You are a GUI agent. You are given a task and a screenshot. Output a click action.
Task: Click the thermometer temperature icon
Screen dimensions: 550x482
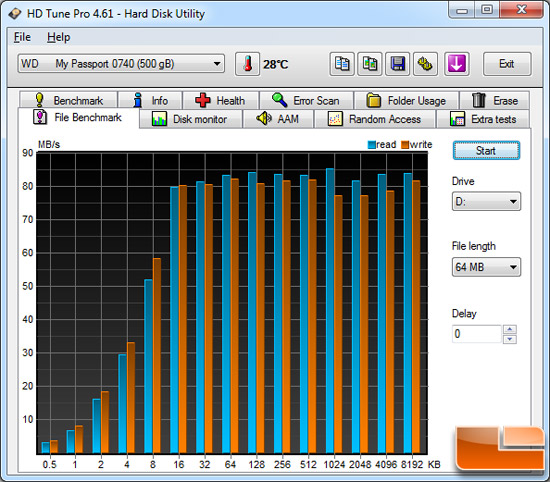(x=247, y=64)
